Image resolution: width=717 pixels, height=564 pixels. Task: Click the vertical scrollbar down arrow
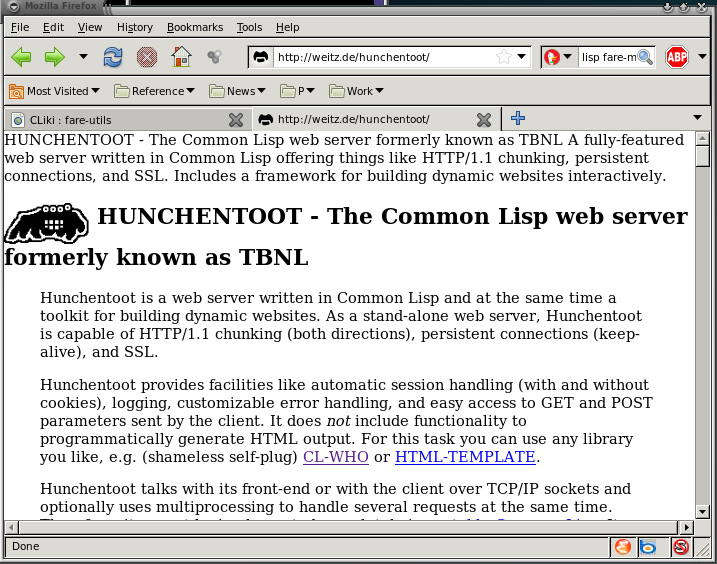point(702,511)
